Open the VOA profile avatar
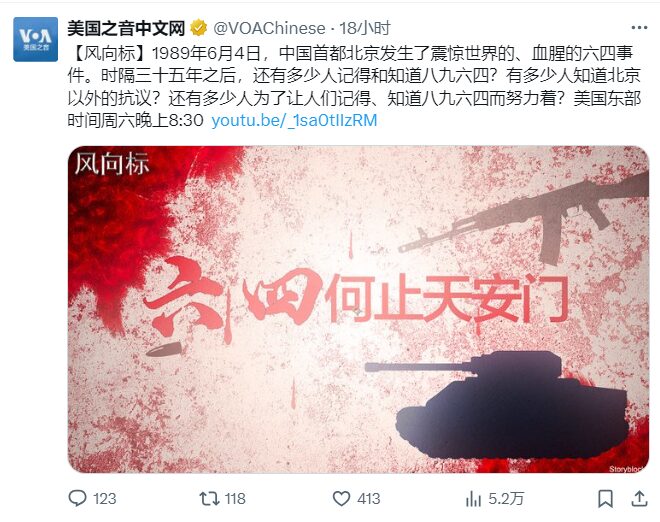660x522 pixels. (x=35, y=39)
